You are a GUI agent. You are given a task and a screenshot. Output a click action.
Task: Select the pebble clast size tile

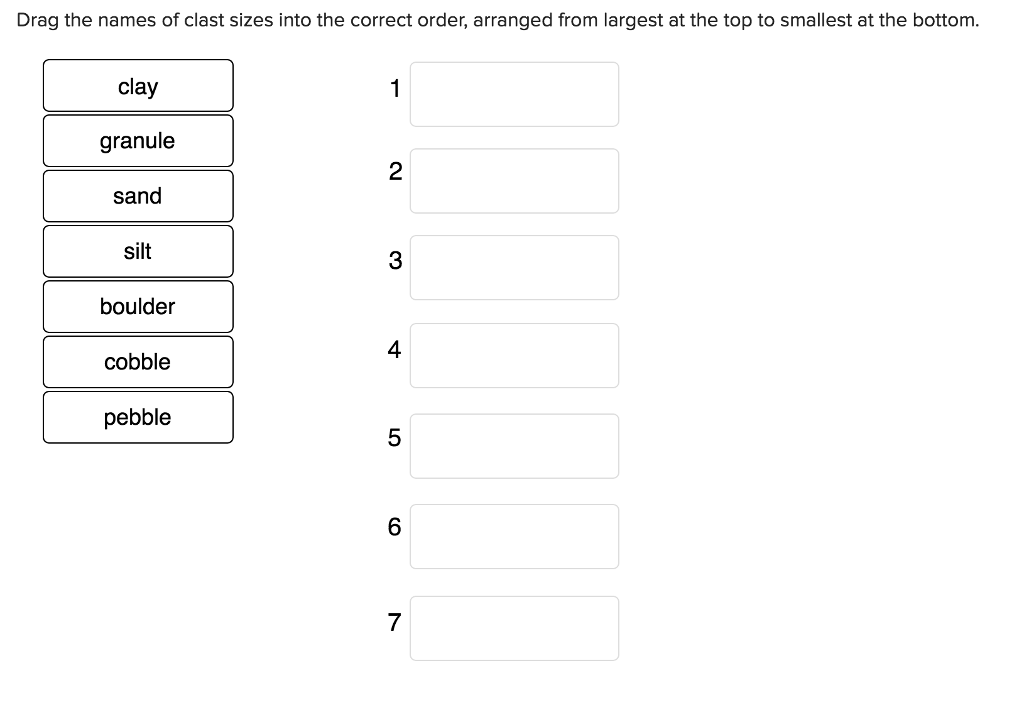point(138,417)
